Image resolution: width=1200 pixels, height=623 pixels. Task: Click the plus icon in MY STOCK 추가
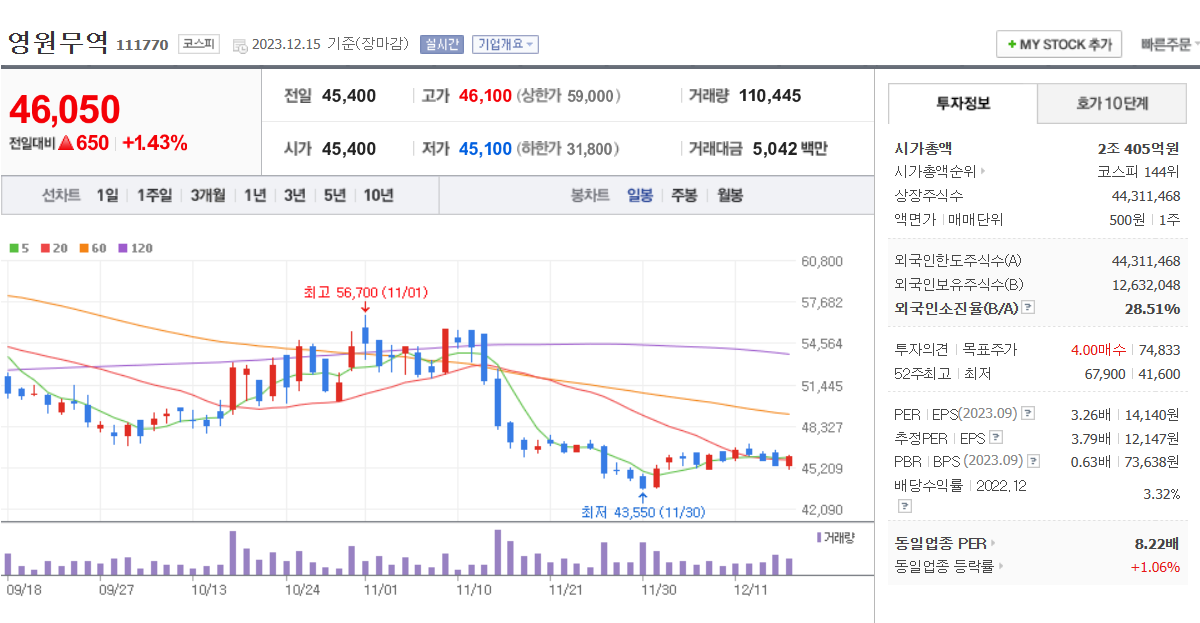tap(1012, 45)
